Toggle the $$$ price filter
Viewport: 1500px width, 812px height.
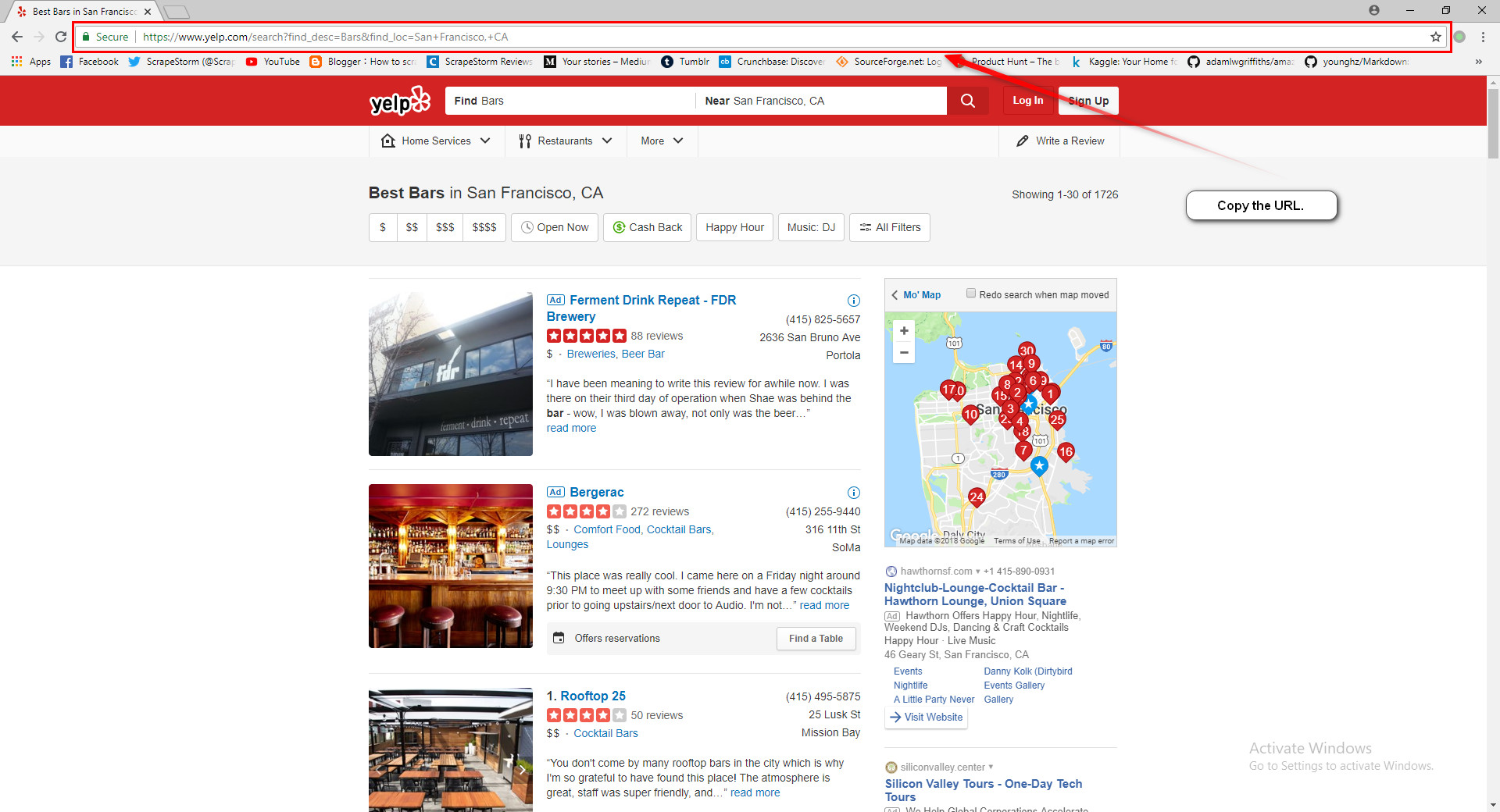pyautogui.click(x=445, y=227)
